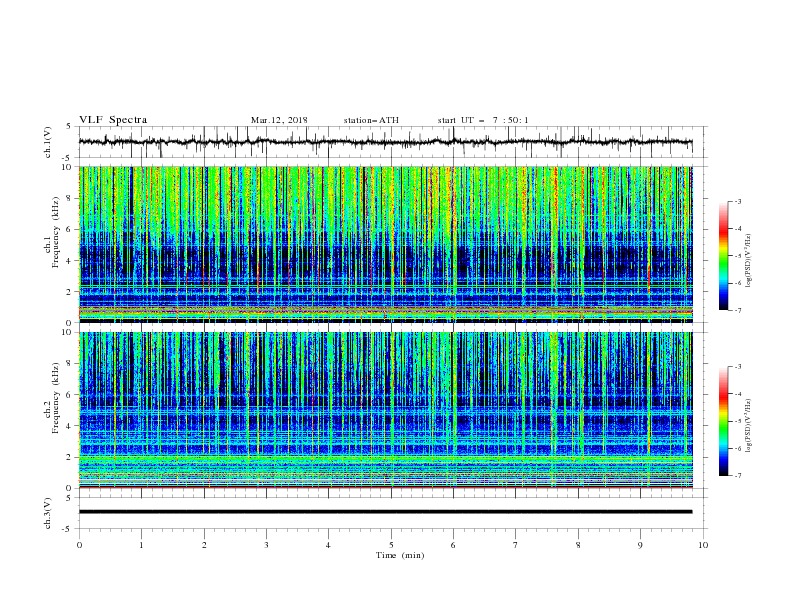The width and height of the screenshot is (792, 612).
Task: Click time axis tick label "9"
Action: click(640, 545)
